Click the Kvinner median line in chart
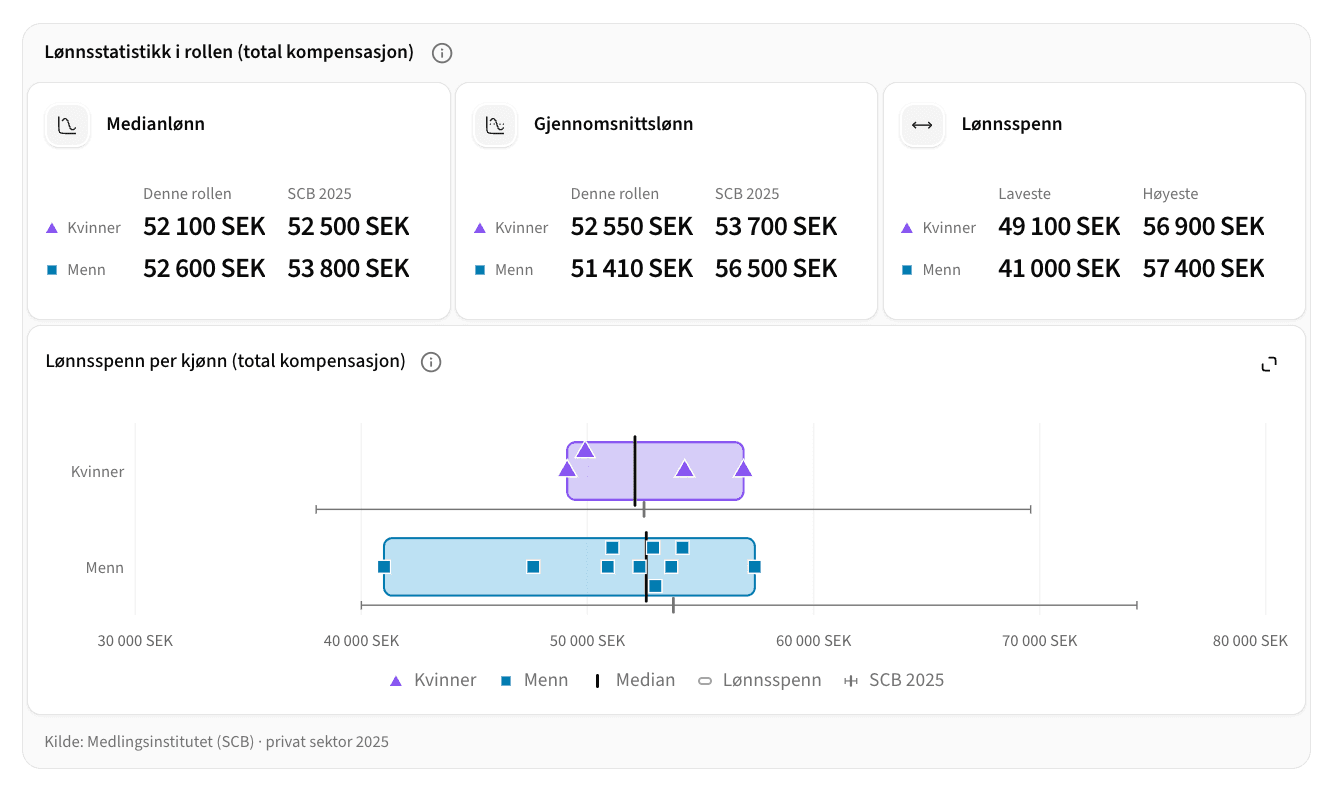 [x=635, y=471]
